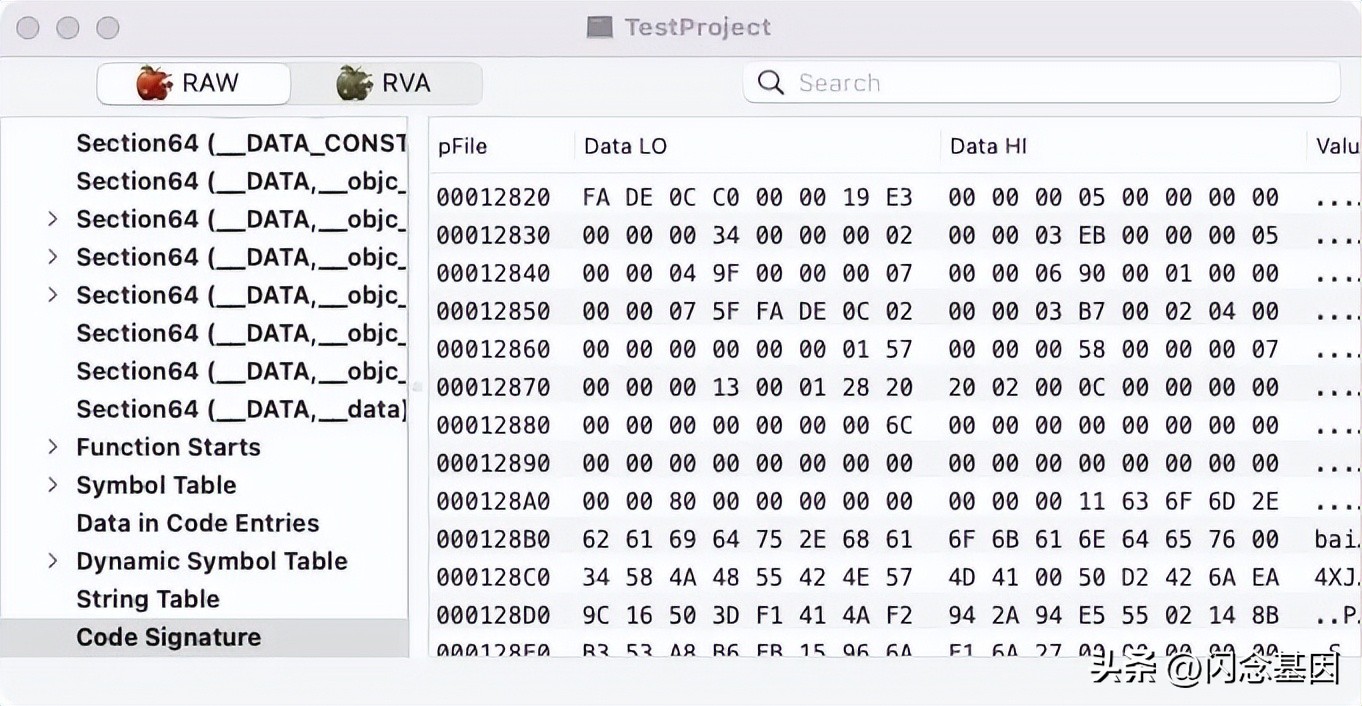Sort by the Data HI column header
Image resolution: width=1362 pixels, height=706 pixels.
point(988,146)
